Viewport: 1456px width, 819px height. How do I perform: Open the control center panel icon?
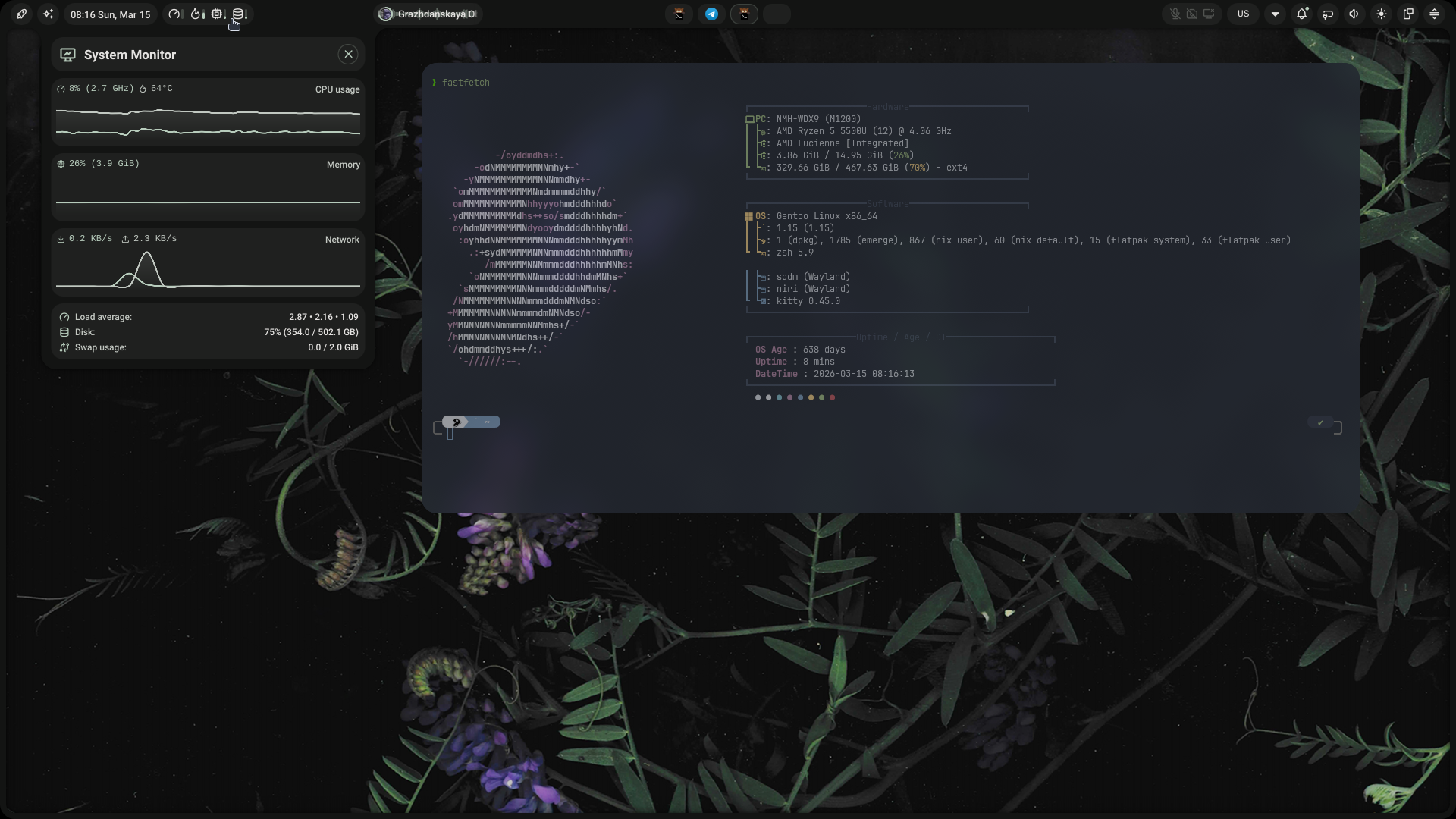[1434, 14]
